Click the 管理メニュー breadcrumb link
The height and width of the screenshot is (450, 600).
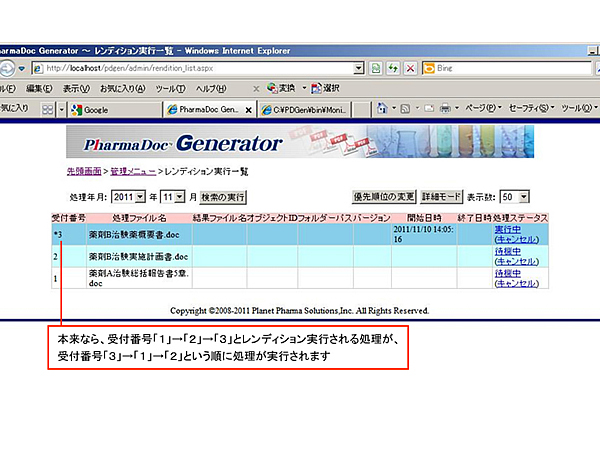[x=133, y=171]
